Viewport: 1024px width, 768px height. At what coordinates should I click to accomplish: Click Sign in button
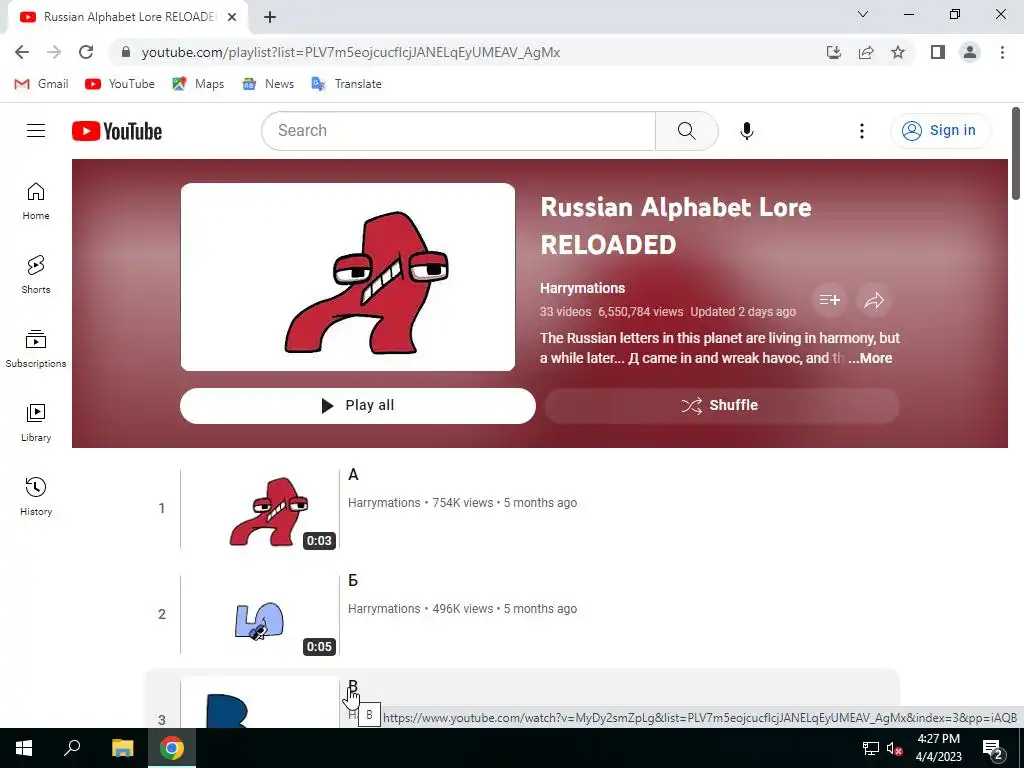point(940,131)
